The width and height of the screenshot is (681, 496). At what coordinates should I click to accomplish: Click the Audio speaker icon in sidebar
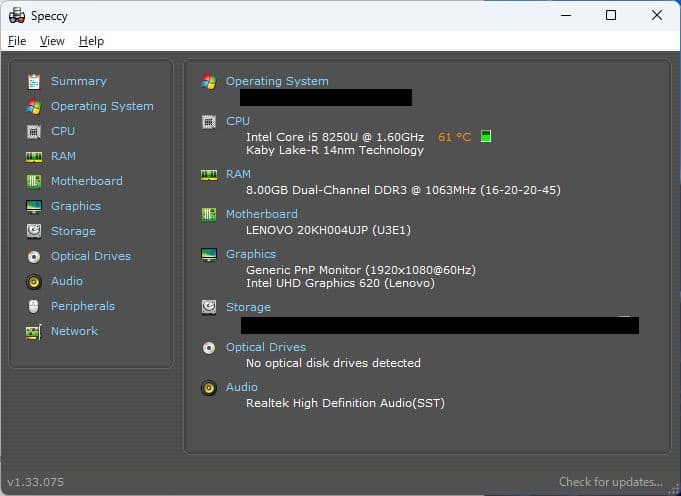click(34, 282)
